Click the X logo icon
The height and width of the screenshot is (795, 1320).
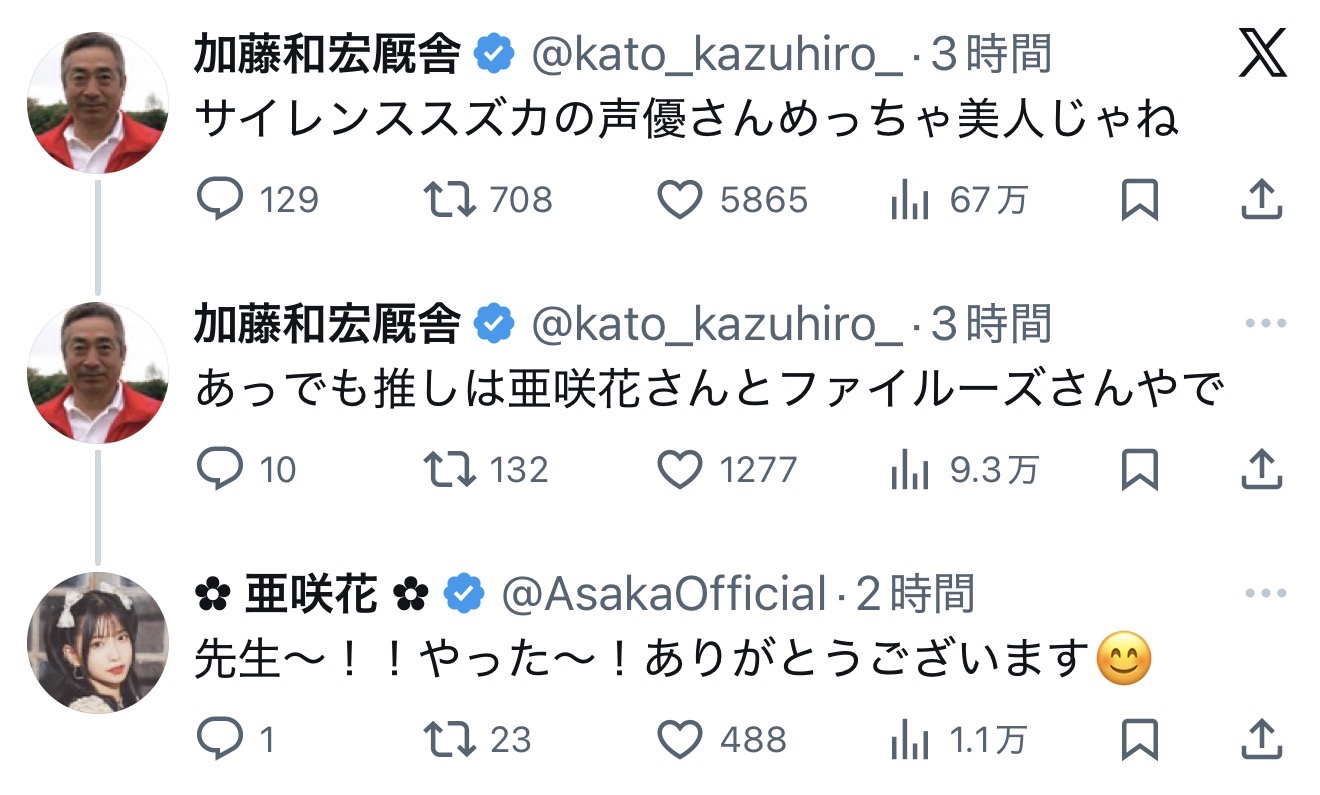point(1262,54)
